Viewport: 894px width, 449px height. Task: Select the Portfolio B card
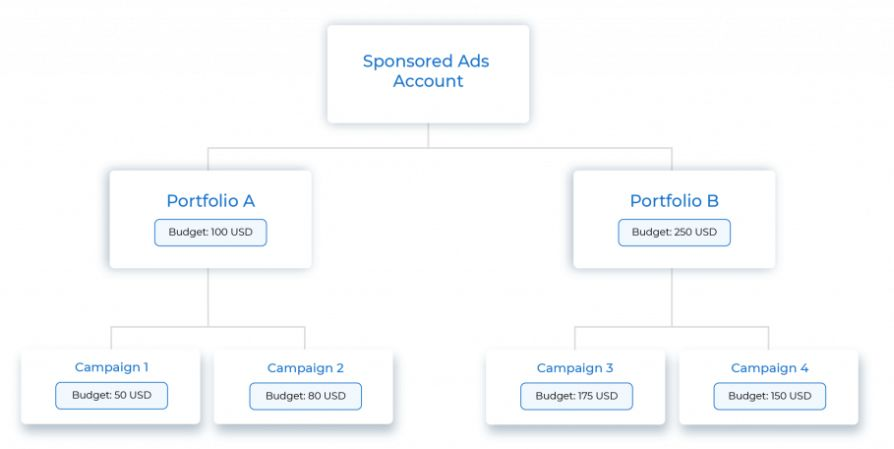pos(674,219)
